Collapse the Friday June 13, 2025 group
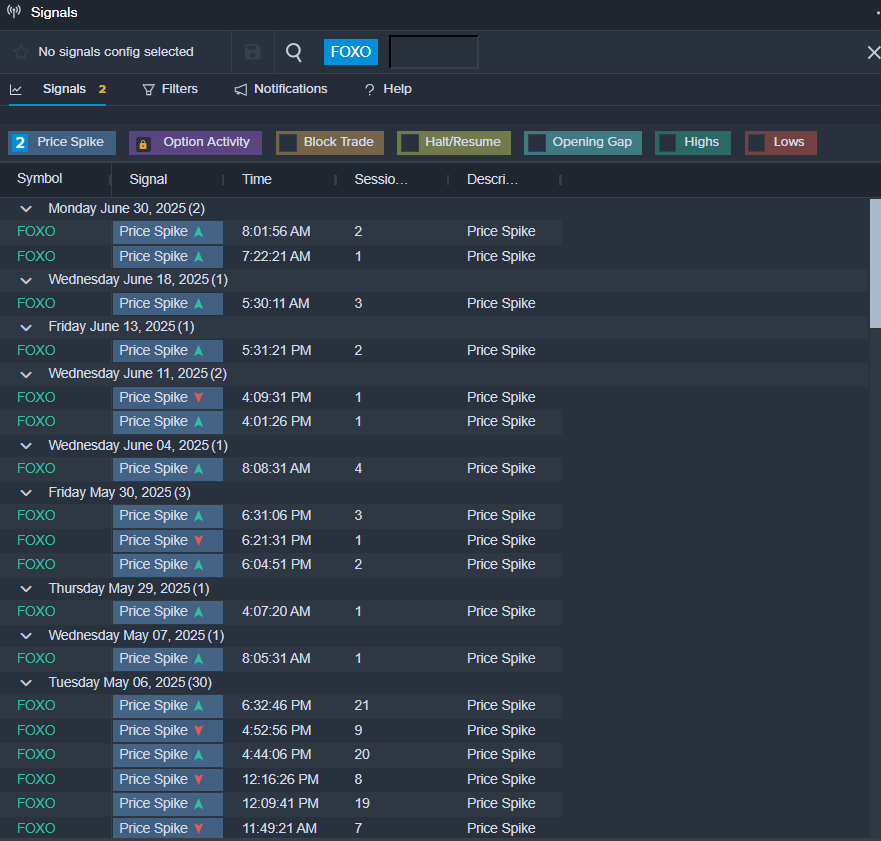The image size is (881, 841). click(x=26, y=328)
